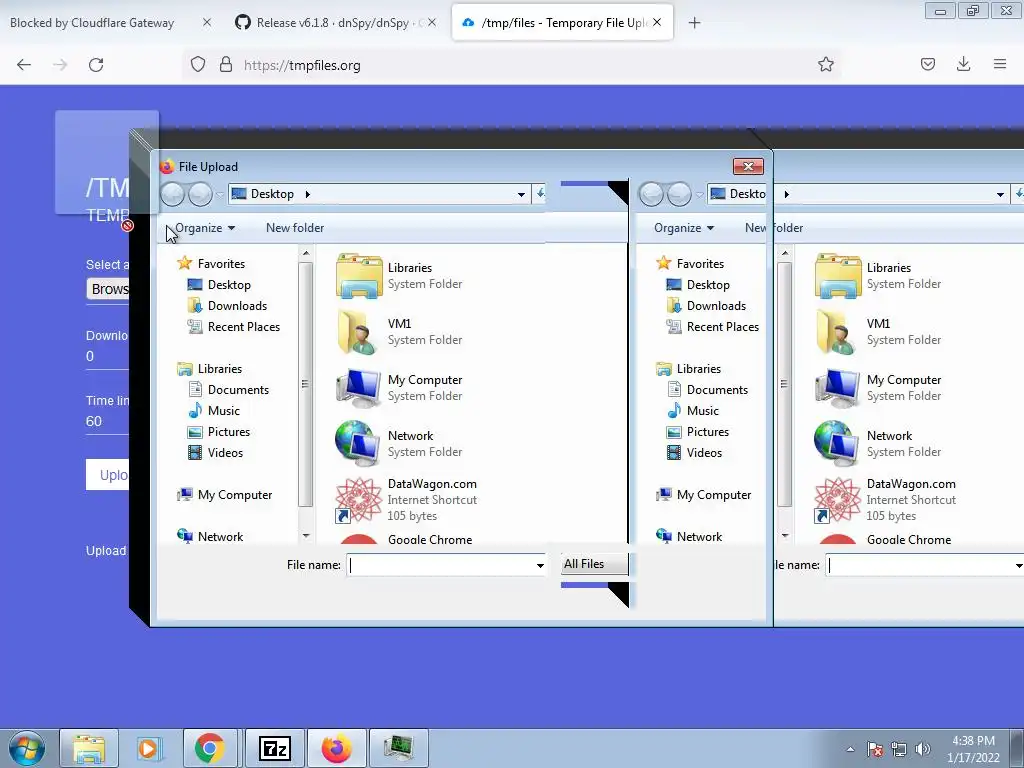Click Favorites star in left dialog sidebar
Viewport: 1024px width, 768px height.
click(185, 263)
